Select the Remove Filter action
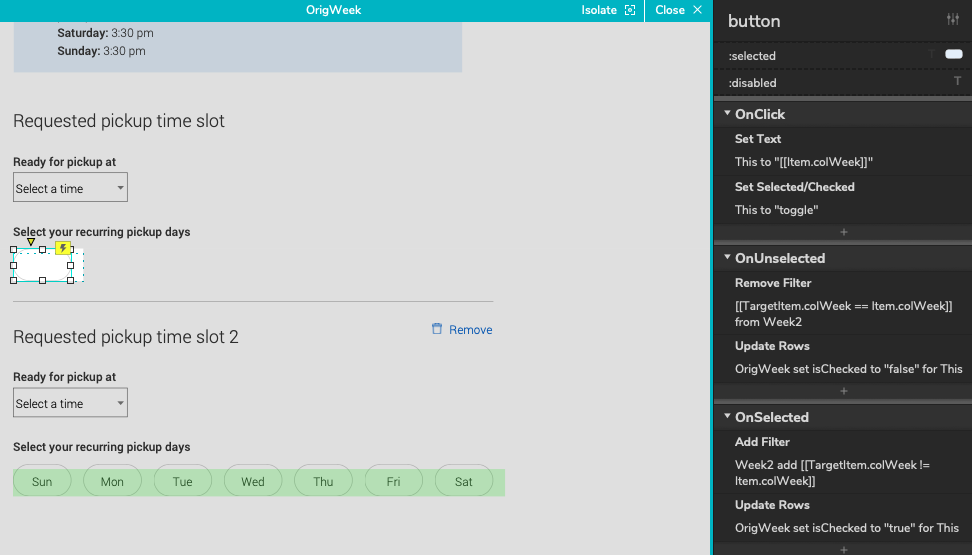Viewport: 972px width, 555px height. 772,283
